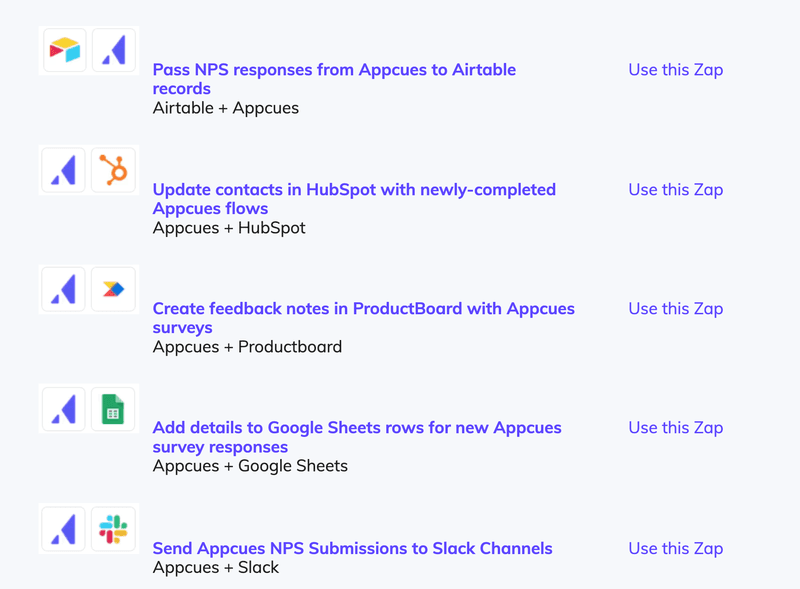Screen dimensions: 800x589
Task: Click the Slack icon in the last row
Action: pos(113,528)
